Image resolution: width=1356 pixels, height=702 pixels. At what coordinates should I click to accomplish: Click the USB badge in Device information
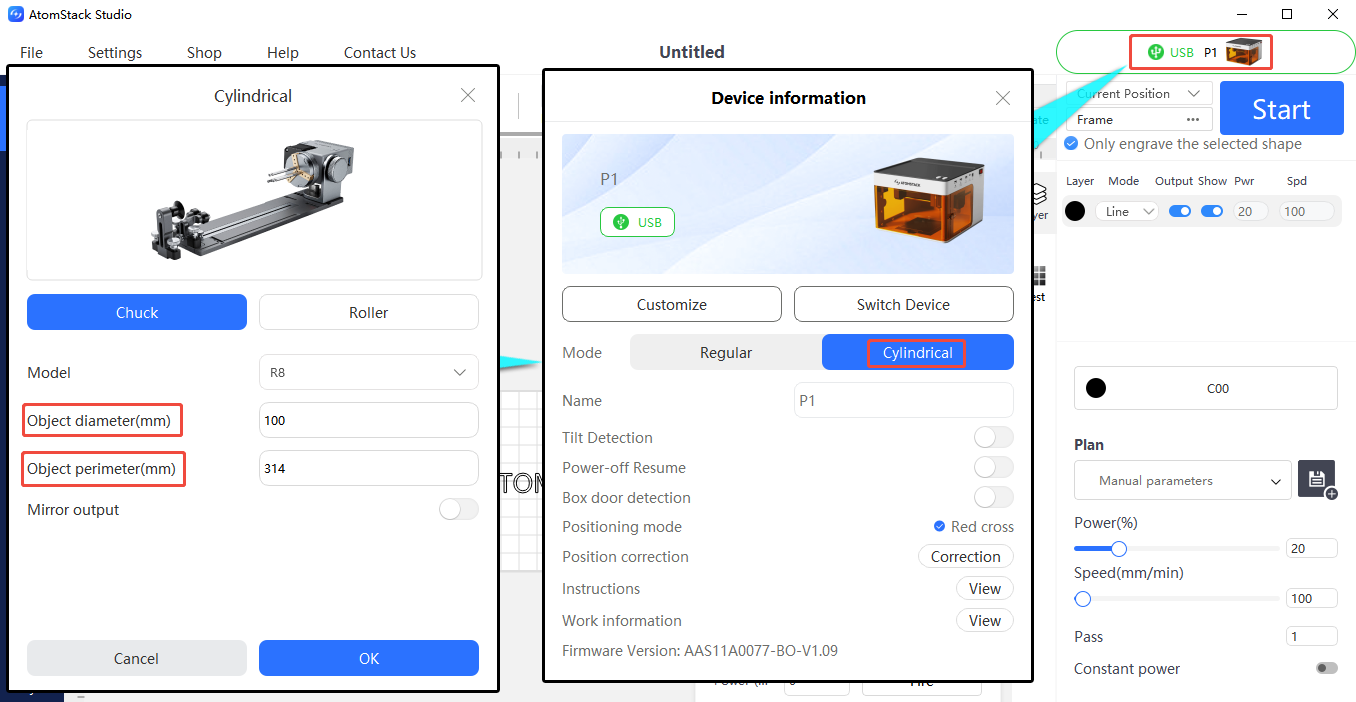pos(637,222)
